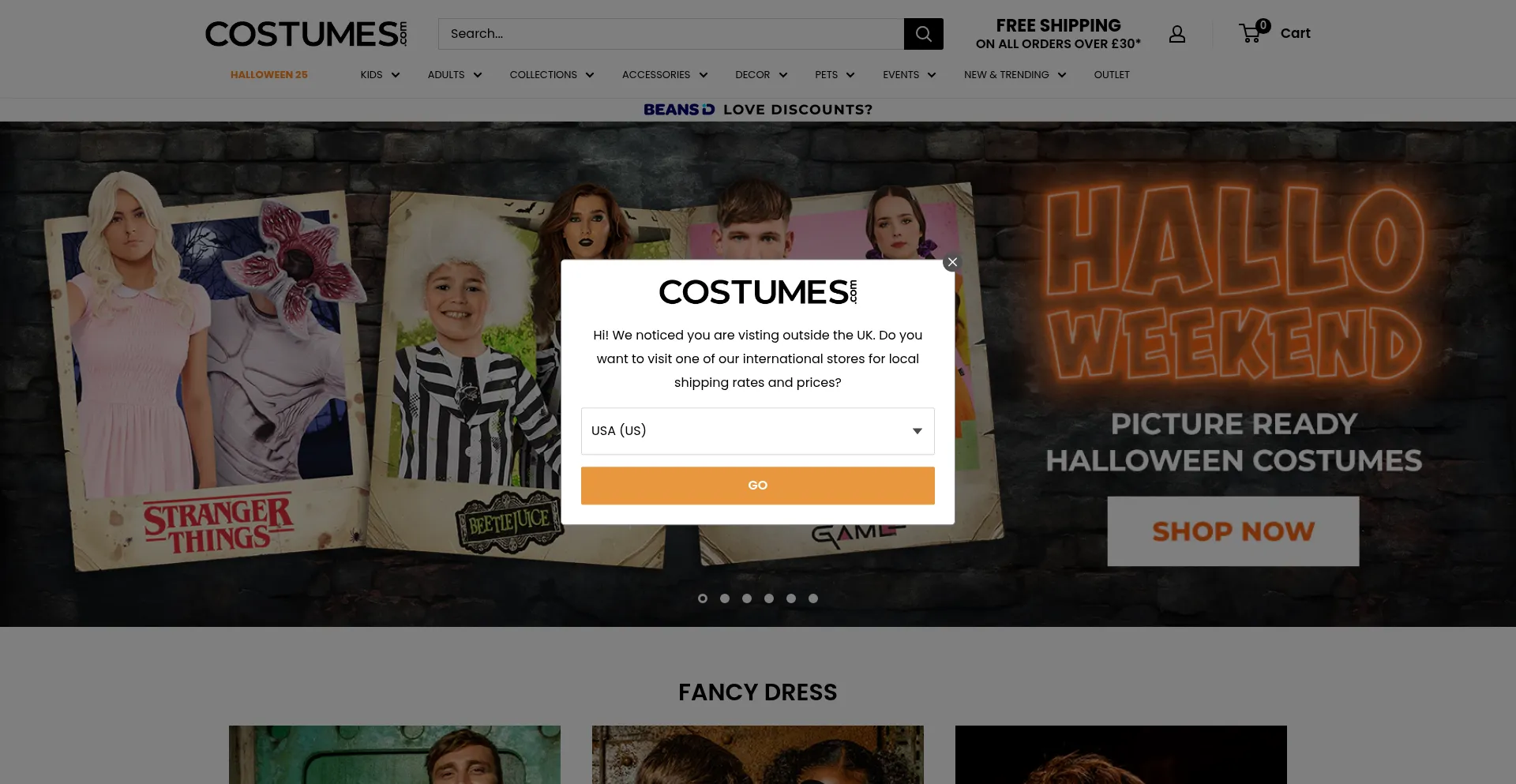Screen dimensions: 1516x784
Task: Expand the Collections menu
Action: click(x=551, y=75)
